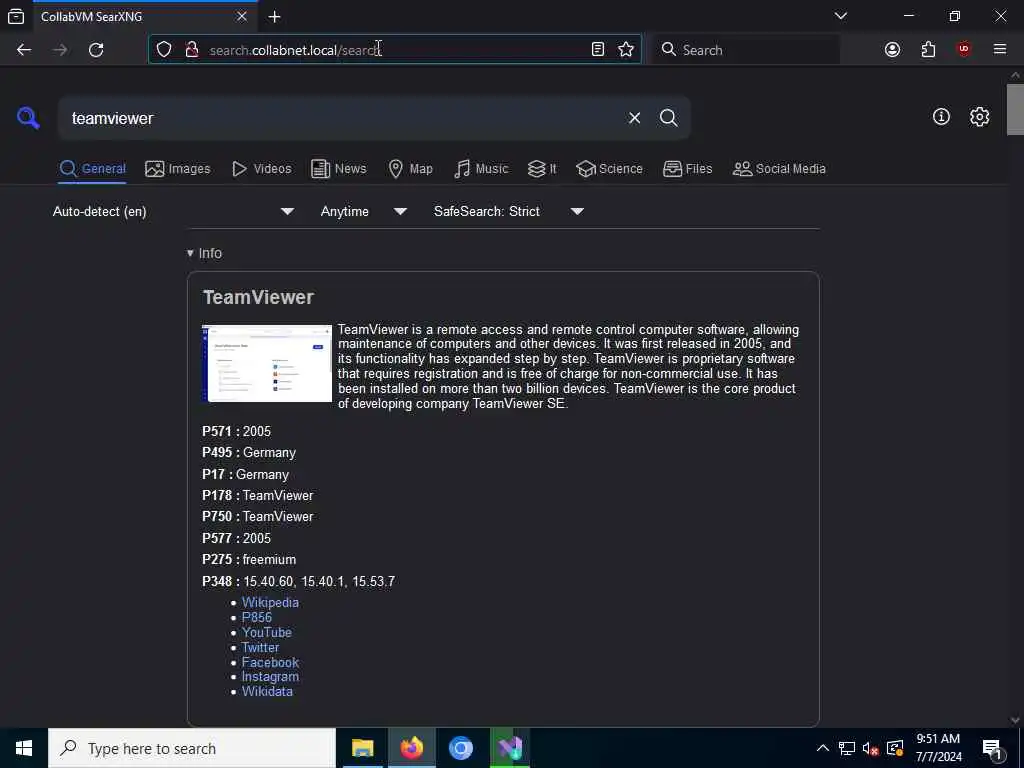Open the Firefox hamburger menu
The height and width of the screenshot is (768, 1024).
click(x=1000, y=50)
